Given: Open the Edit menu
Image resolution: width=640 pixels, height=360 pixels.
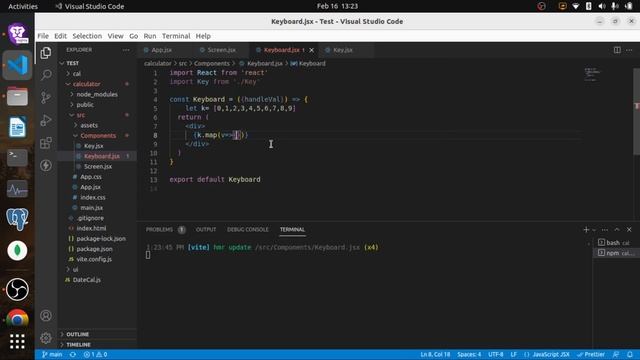Looking at the screenshot, I should [60, 36].
